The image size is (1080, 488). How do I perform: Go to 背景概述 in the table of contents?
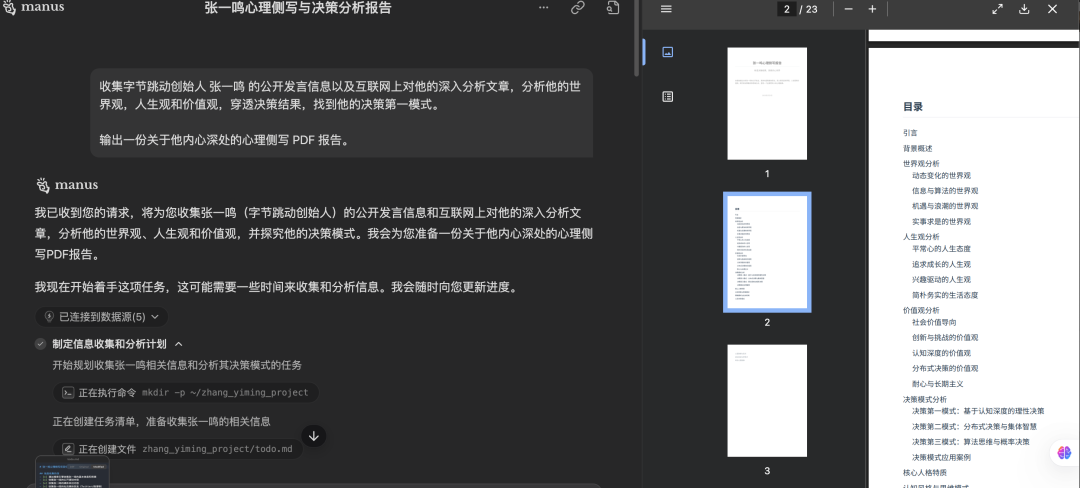(x=917, y=148)
